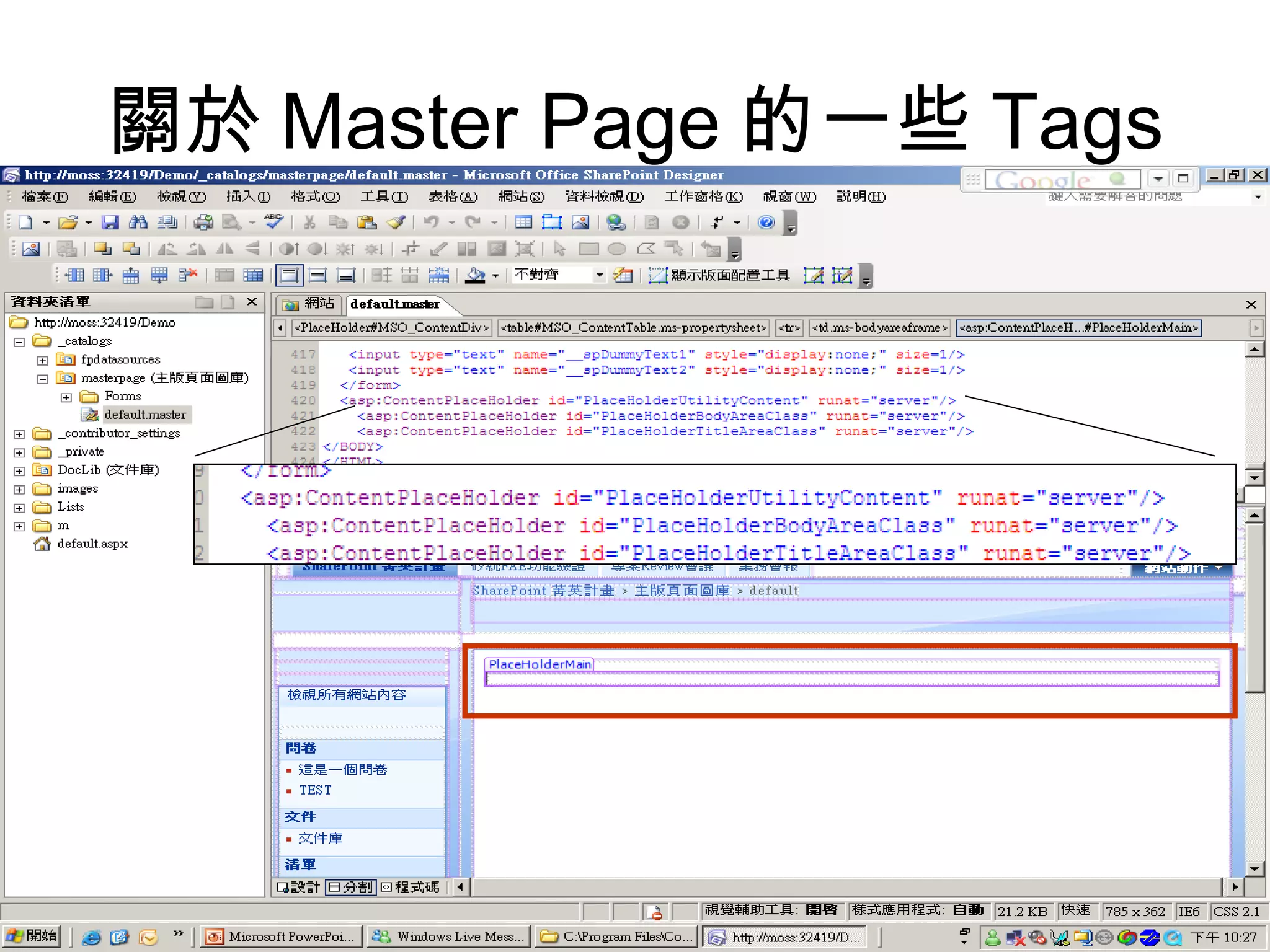Click the design pane horizontal scroll right arrow
The image size is (1270, 952).
click(1235, 887)
